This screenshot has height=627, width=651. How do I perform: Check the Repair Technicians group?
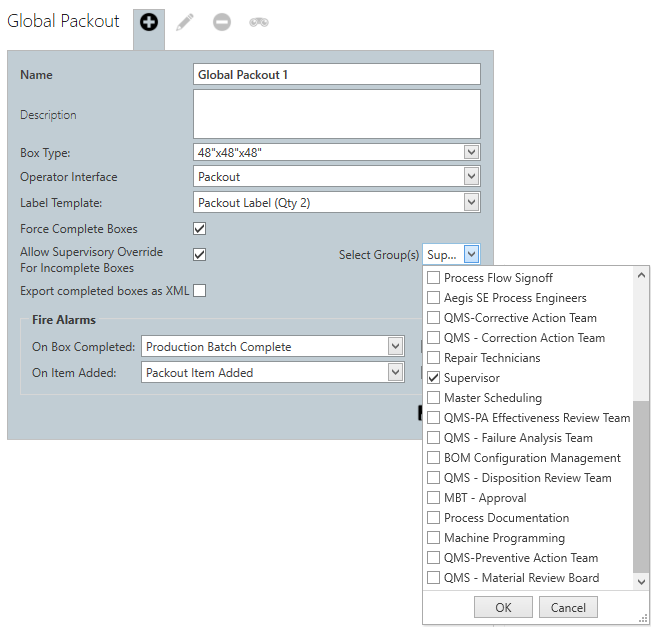click(x=433, y=358)
